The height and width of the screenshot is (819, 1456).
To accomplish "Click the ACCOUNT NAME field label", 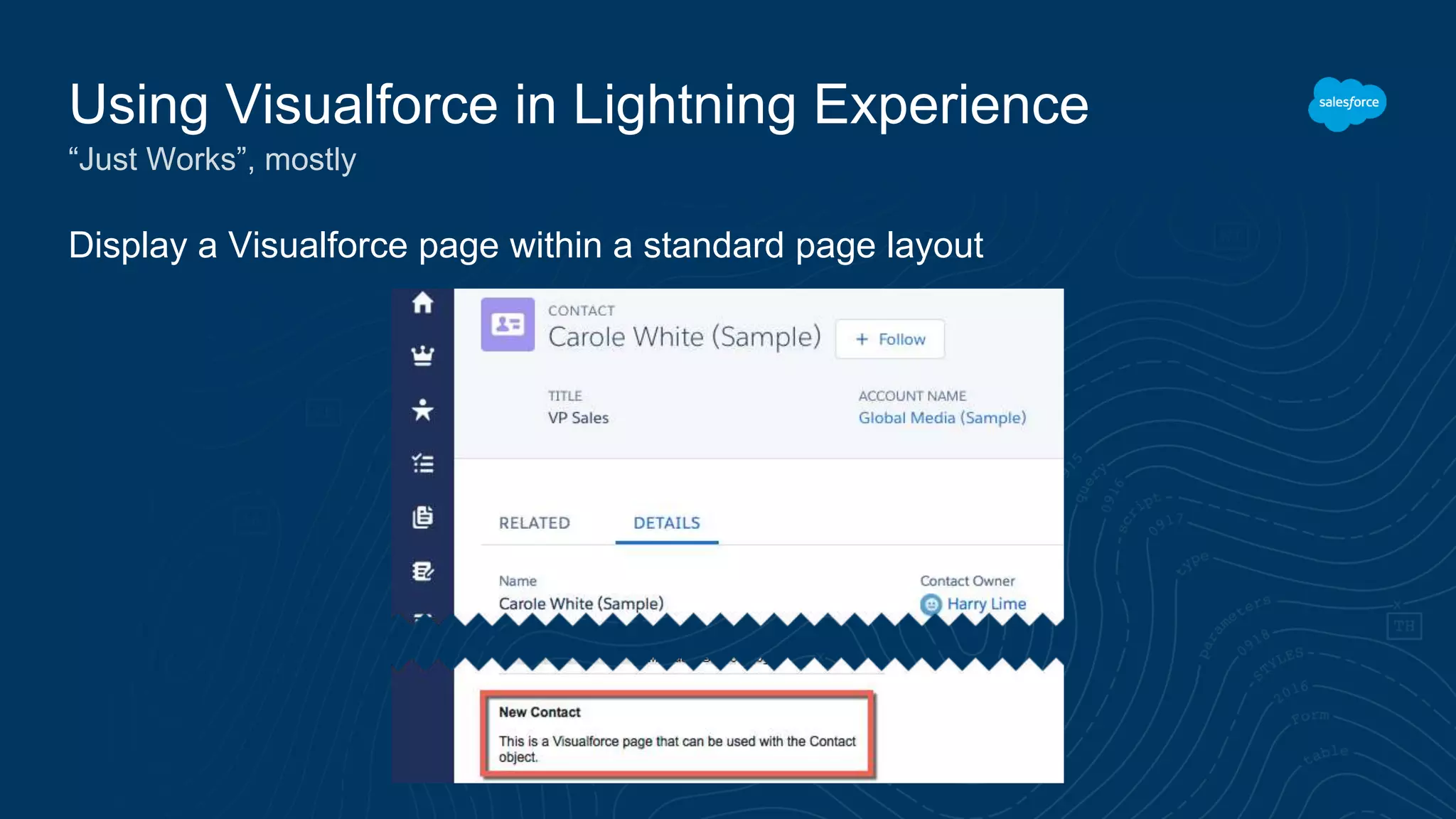I will tap(912, 396).
